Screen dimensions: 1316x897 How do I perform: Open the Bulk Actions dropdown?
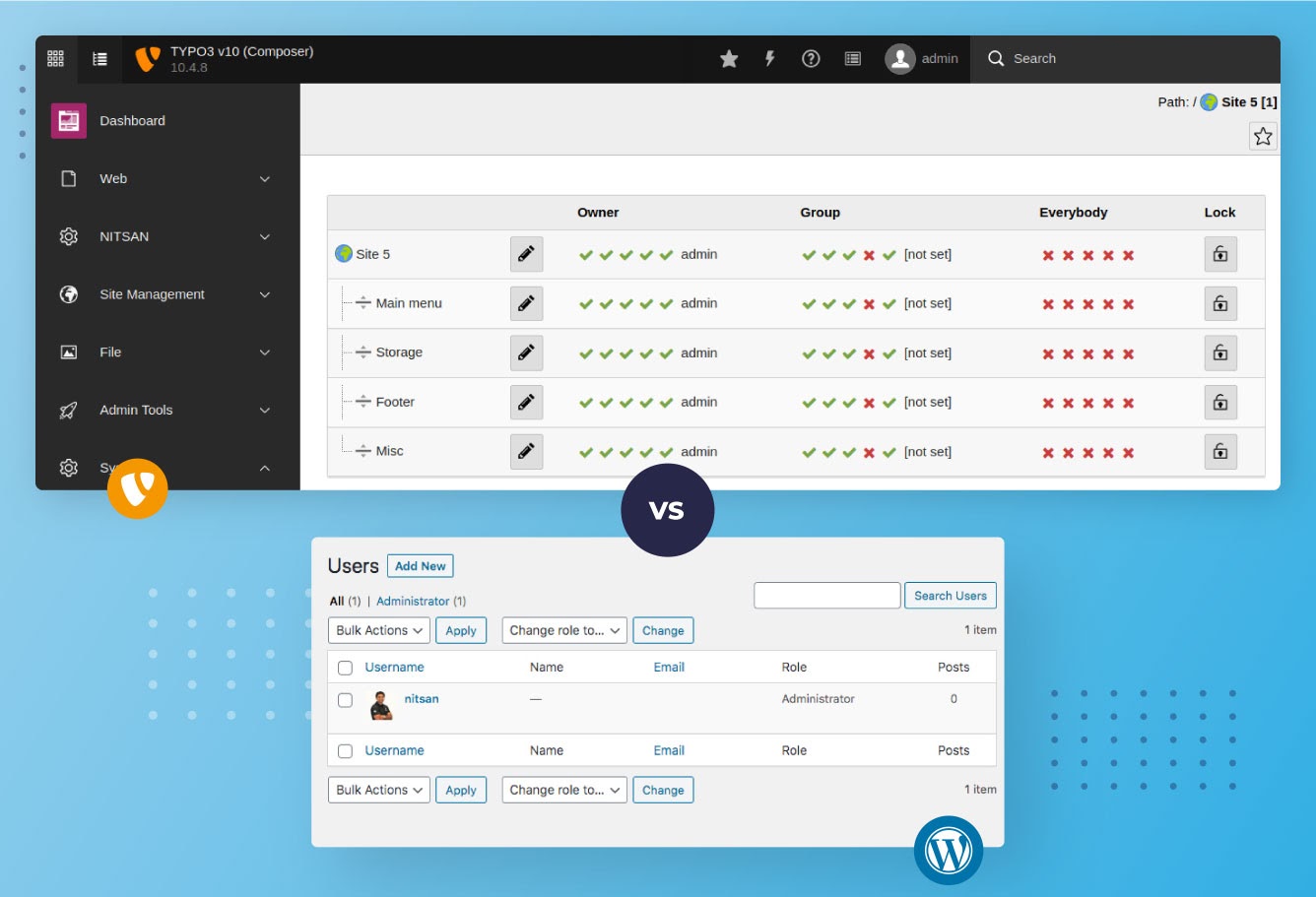pos(378,630)
